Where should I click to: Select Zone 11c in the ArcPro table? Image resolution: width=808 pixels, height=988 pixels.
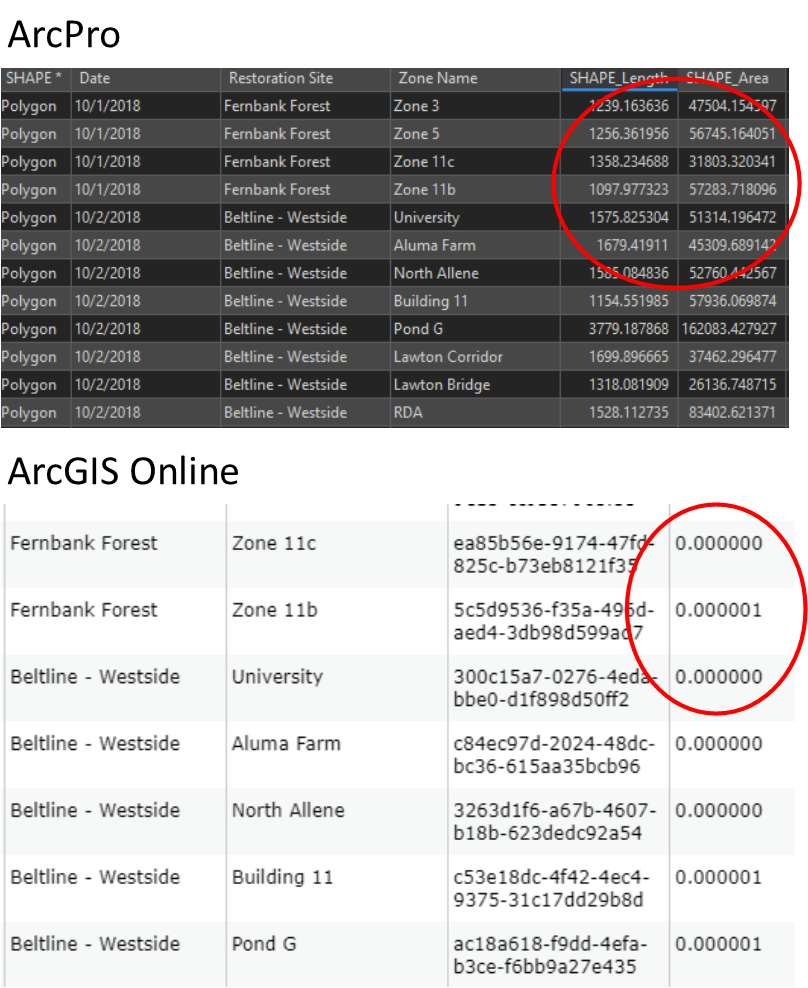(424, 162)
